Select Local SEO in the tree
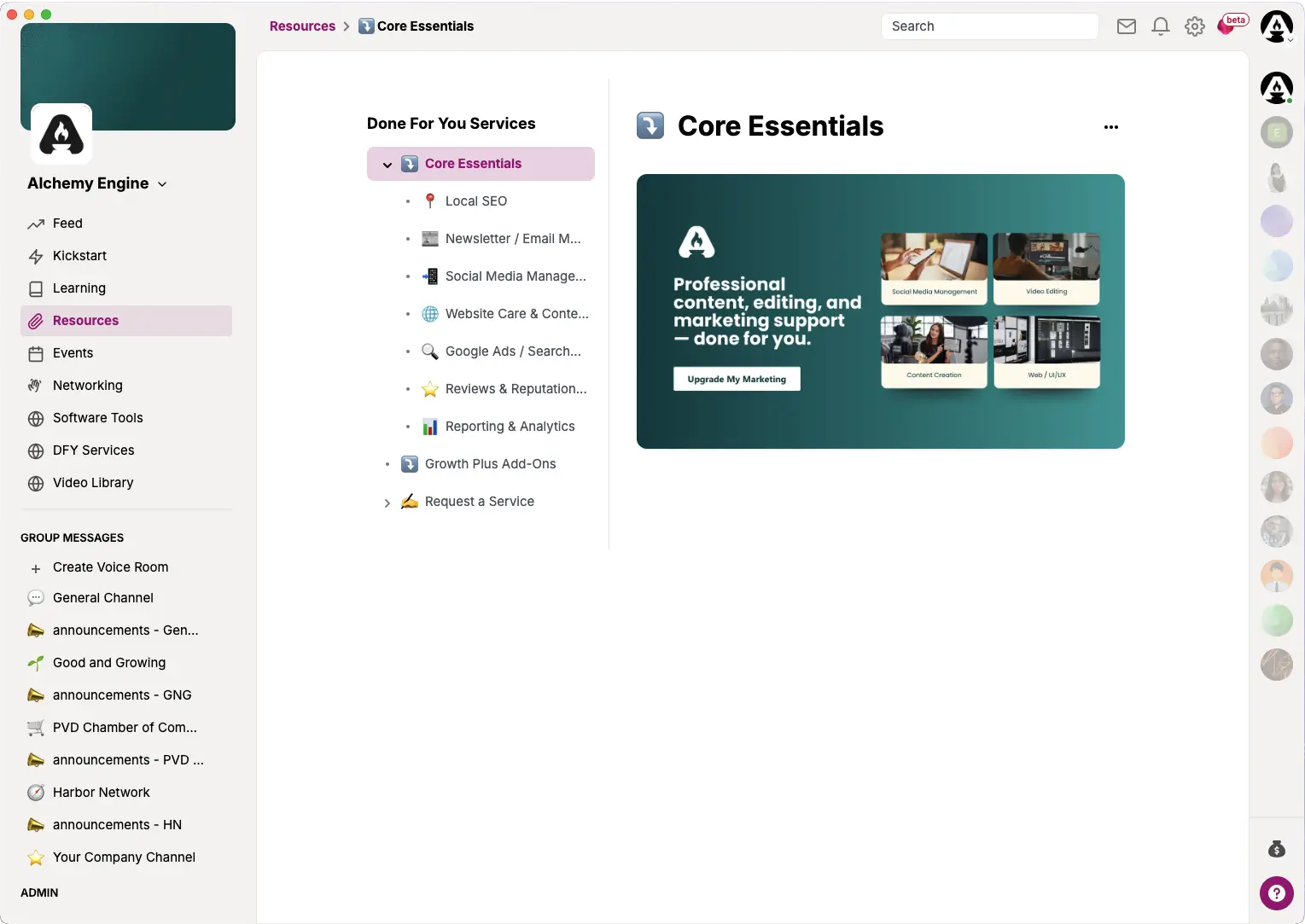 click(475, 201)
